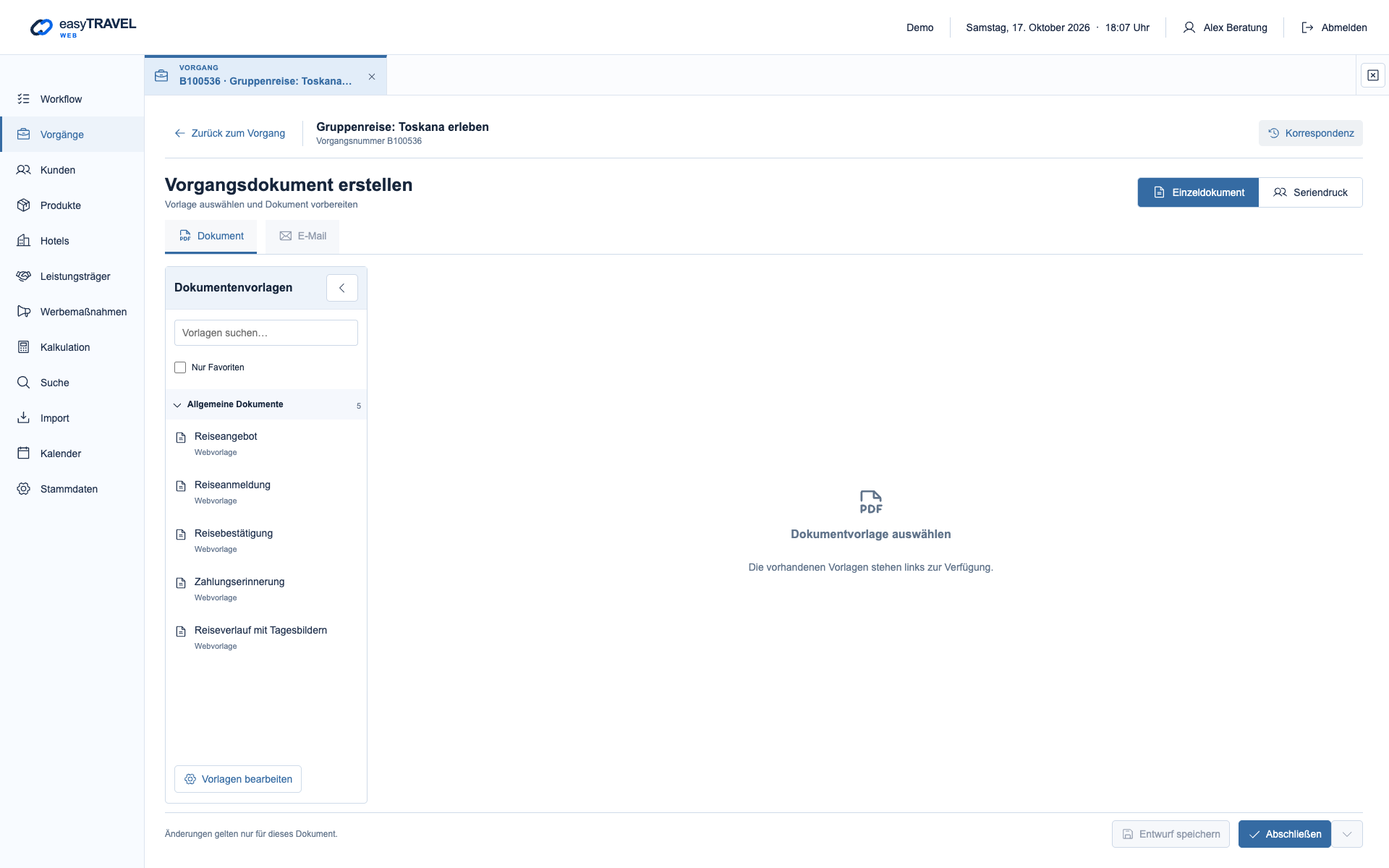Open the Korrespondenz history

[1310, 133]
